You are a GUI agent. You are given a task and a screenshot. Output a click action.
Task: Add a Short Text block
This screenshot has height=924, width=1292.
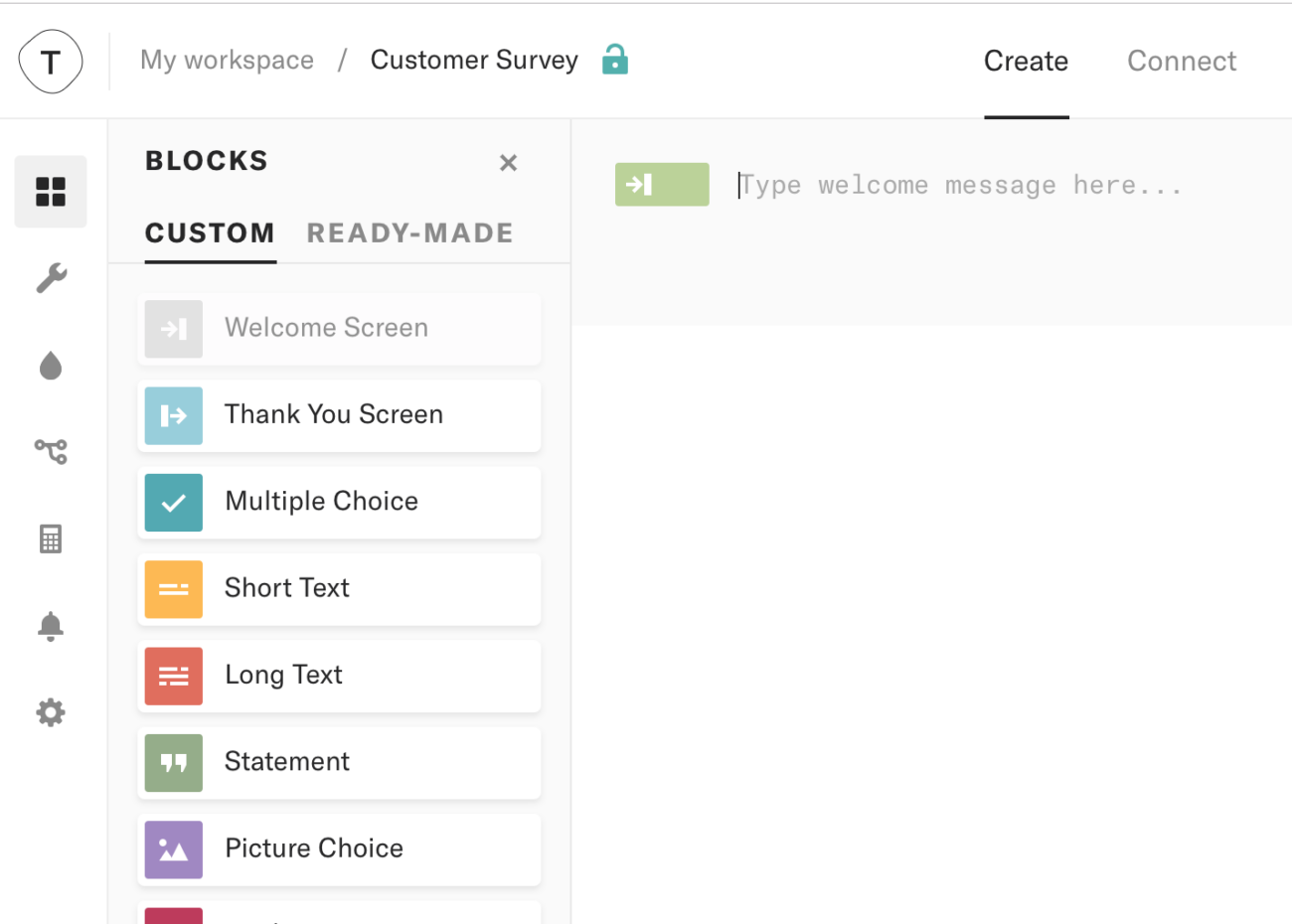339,589
